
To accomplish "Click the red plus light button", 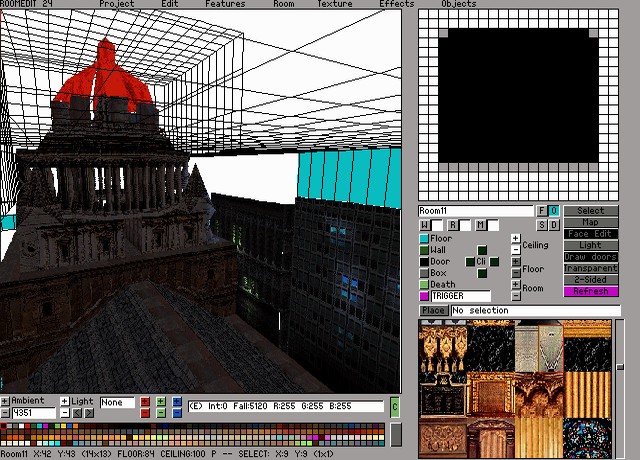I will tap(145, 402).
